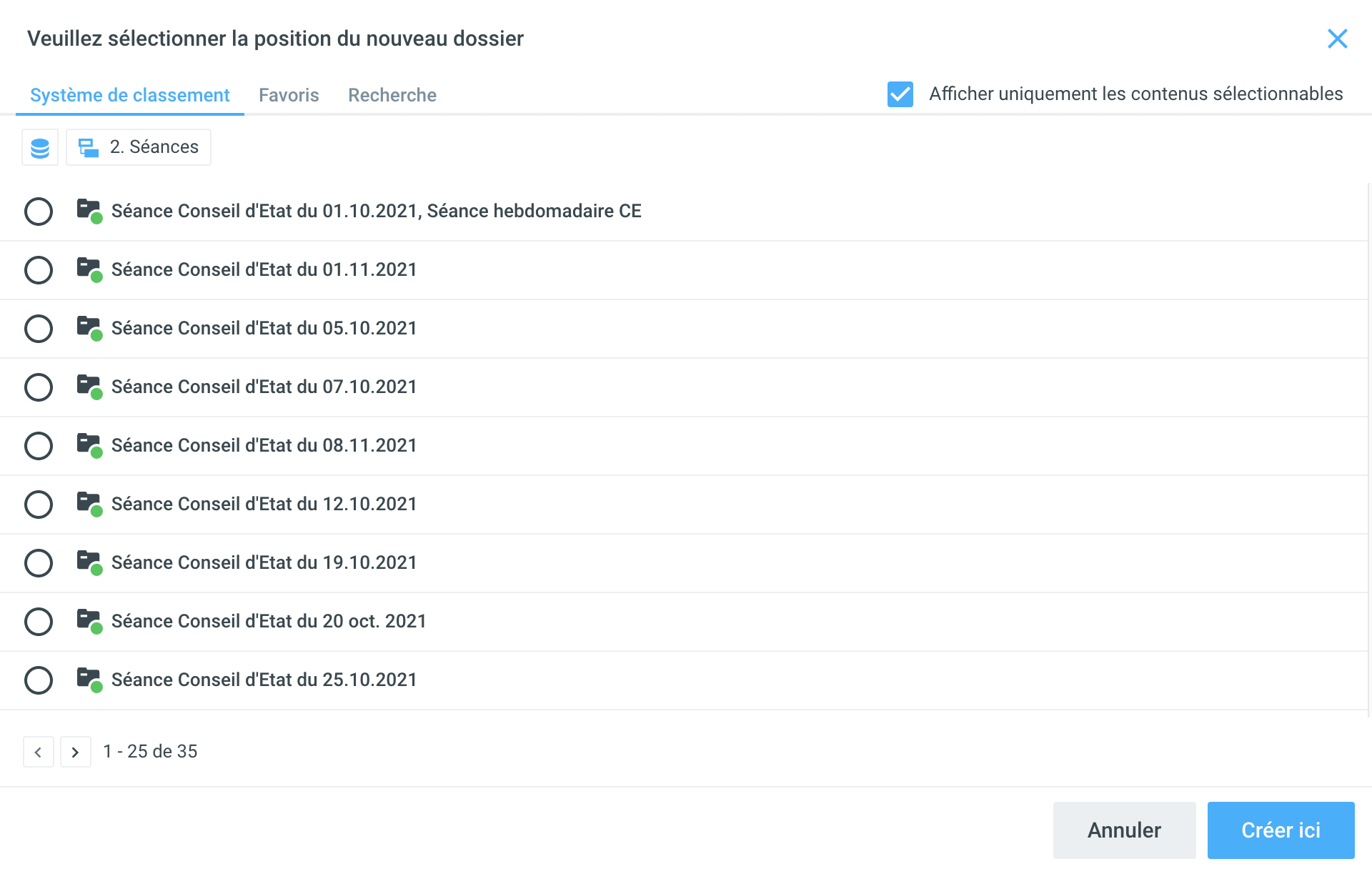This screenshot has height=869, width=1372.
Task: Click folder icon of Séance du 08.11.2021
Action: [89, 445]
